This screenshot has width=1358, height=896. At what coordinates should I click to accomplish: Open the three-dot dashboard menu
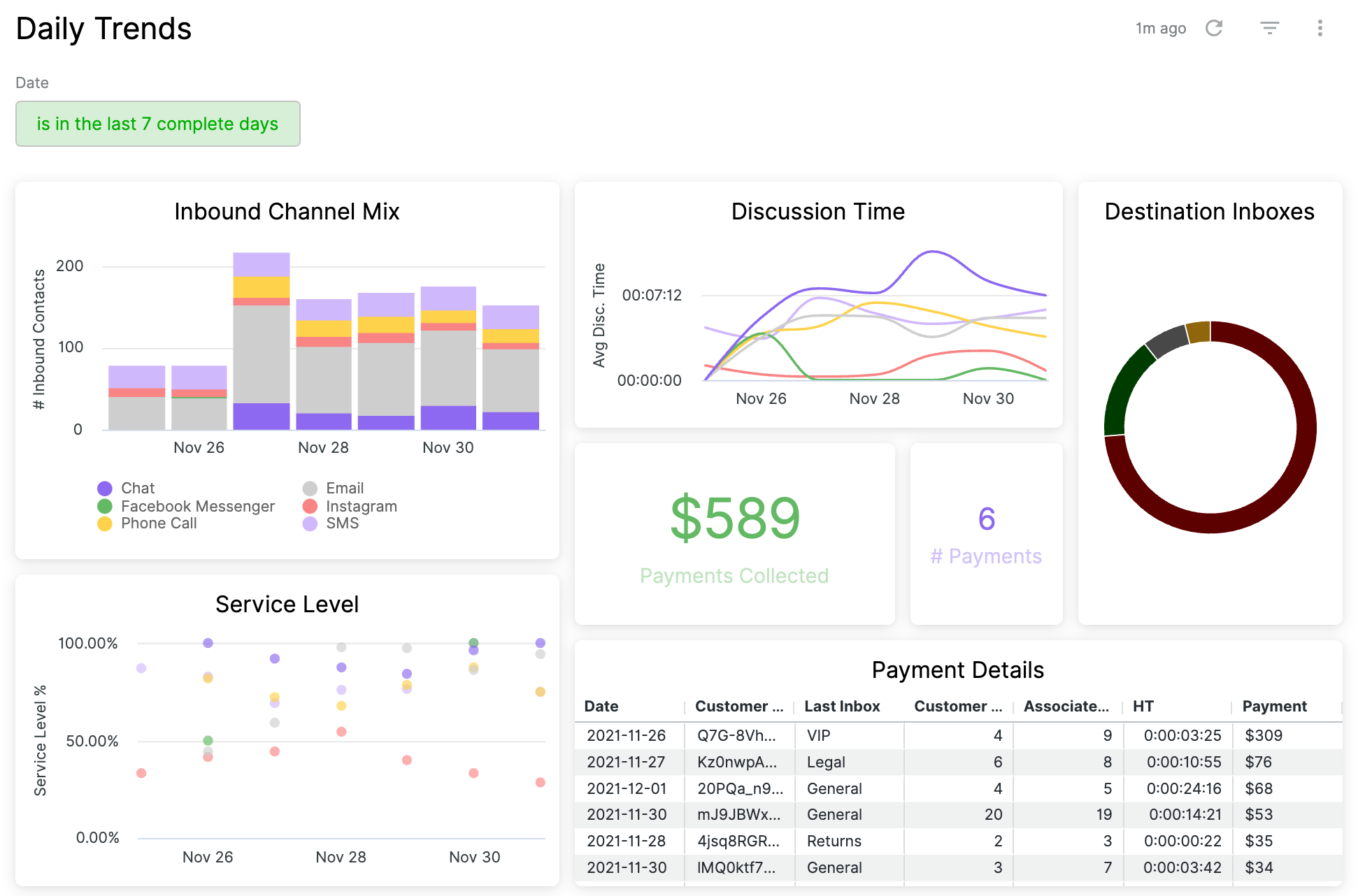click(1320, 28)
